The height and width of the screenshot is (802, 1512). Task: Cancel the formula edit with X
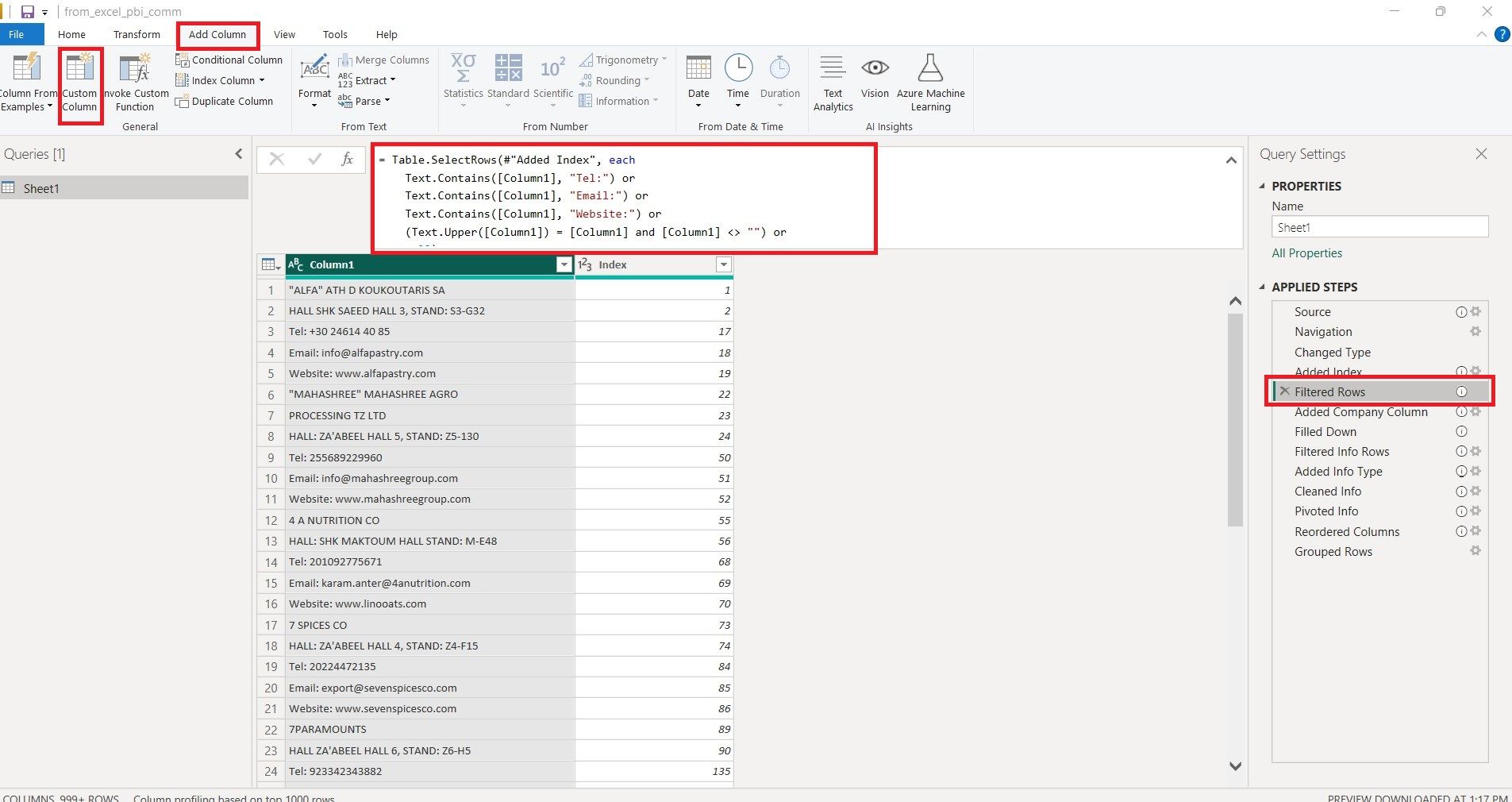click(x=276, y=159)
